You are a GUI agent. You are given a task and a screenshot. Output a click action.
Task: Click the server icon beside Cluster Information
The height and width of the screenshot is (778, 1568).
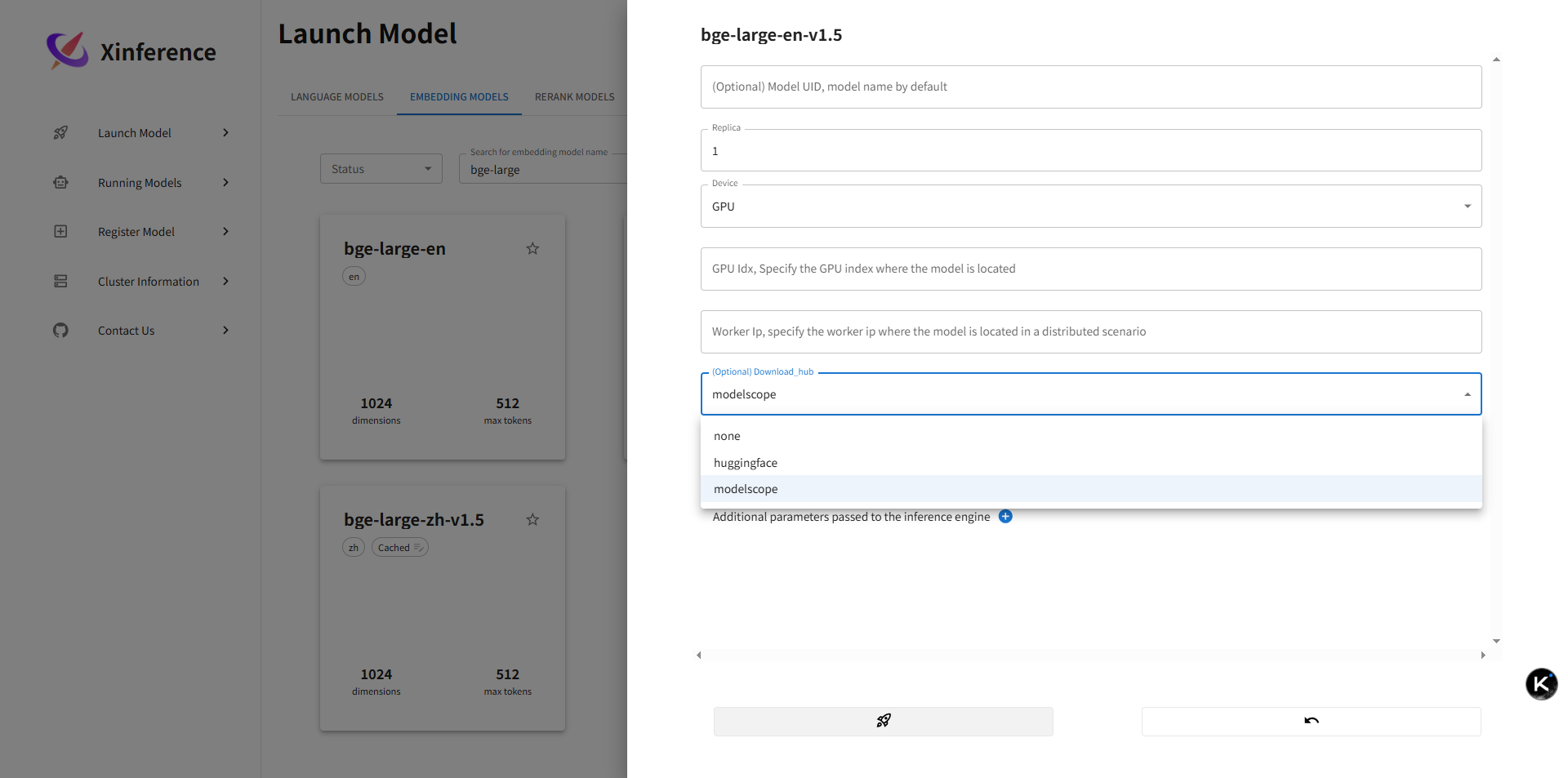pyautogui.click(x=60, y=281)
